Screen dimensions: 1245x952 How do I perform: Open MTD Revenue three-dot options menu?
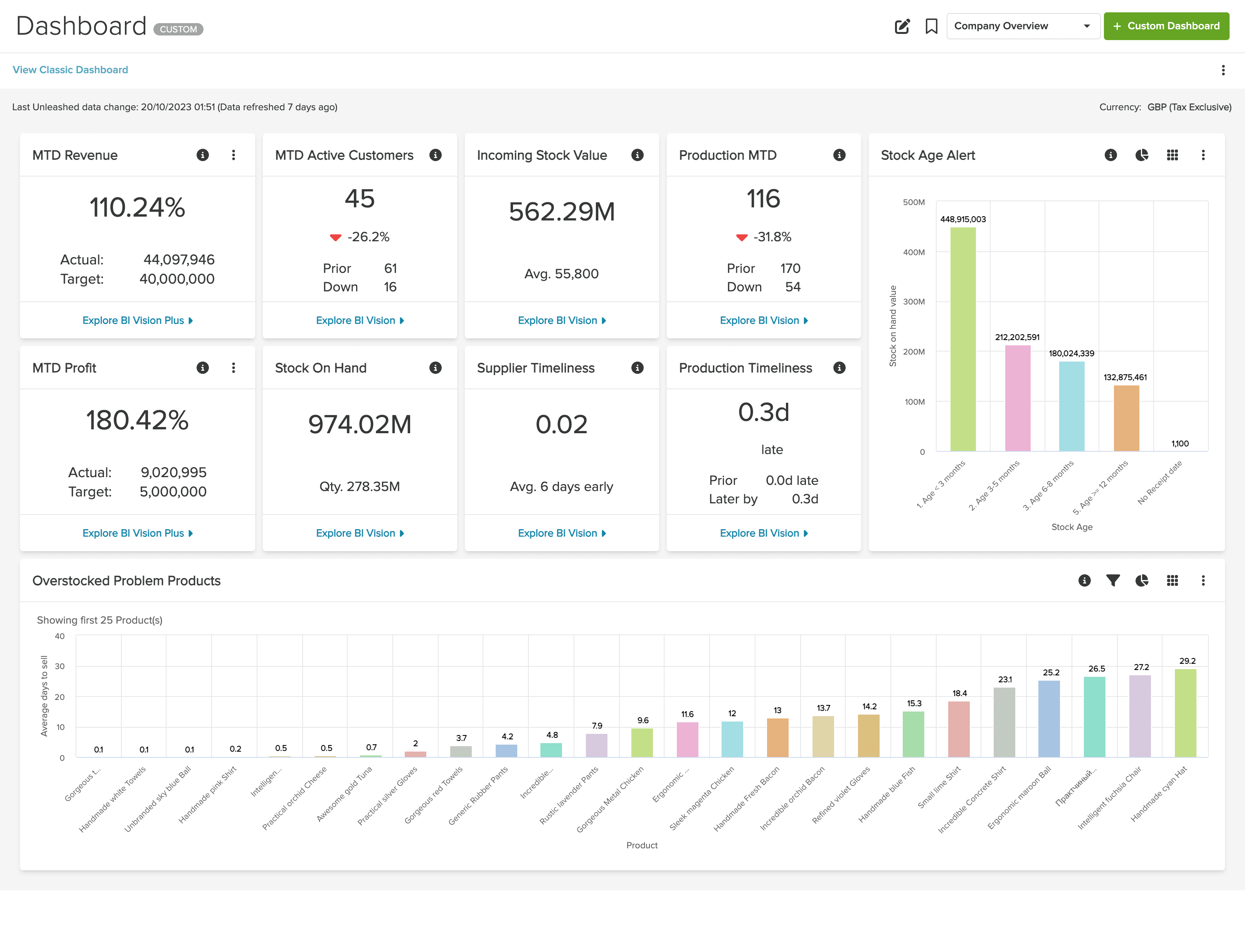coord(234,155)
